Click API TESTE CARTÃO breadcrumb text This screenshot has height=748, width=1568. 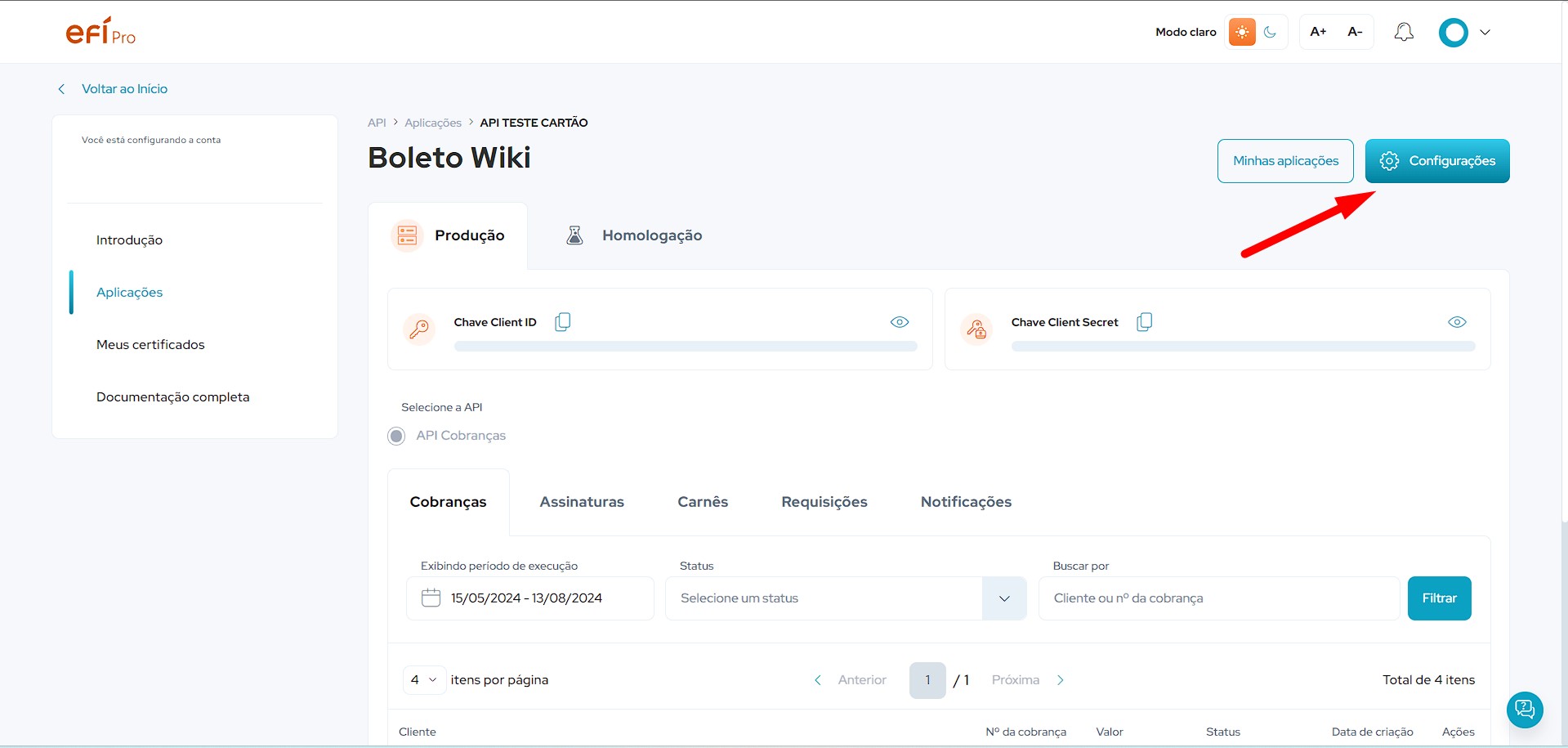coord(534,123)
